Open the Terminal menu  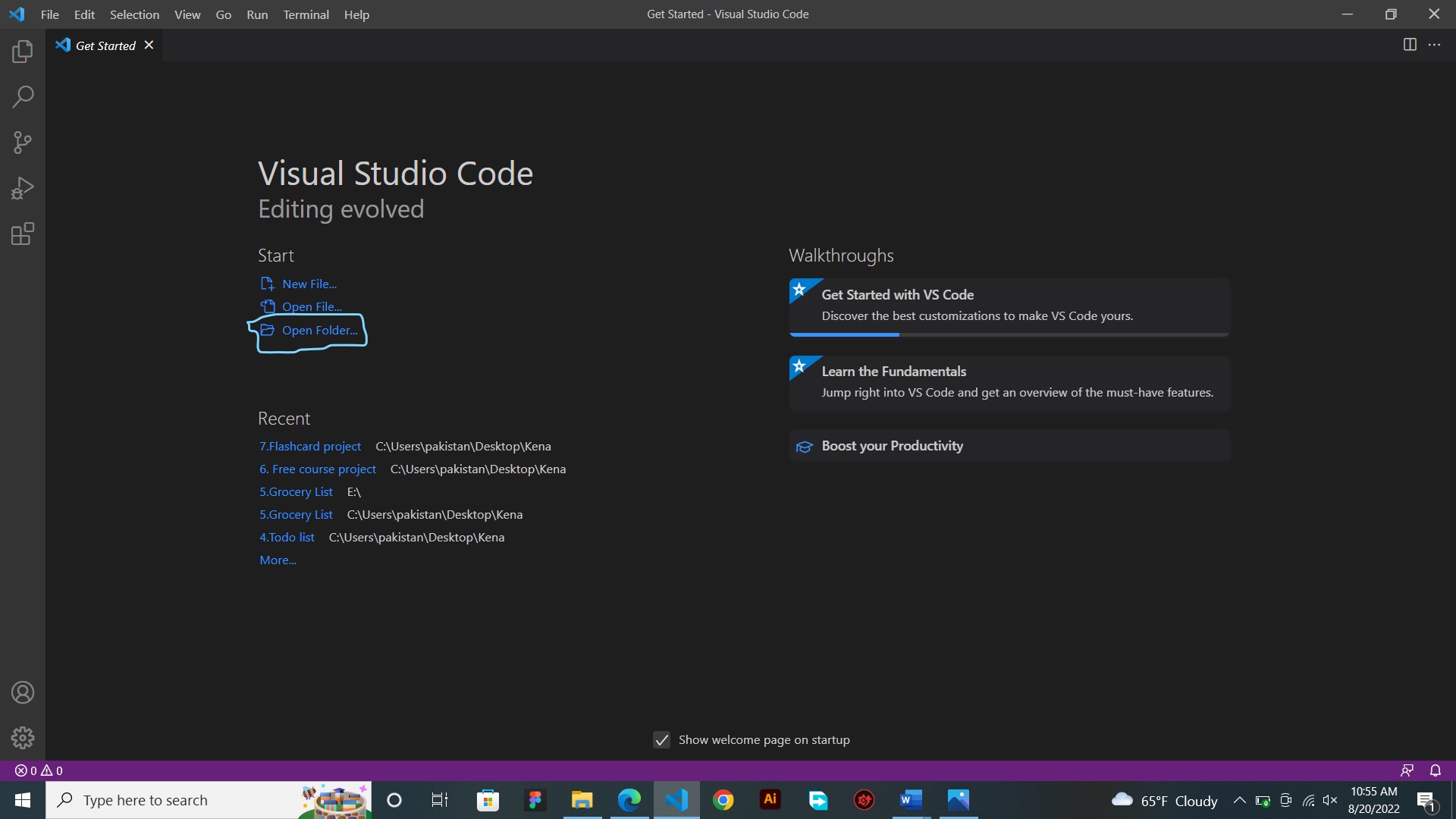[x=306, y=14]
